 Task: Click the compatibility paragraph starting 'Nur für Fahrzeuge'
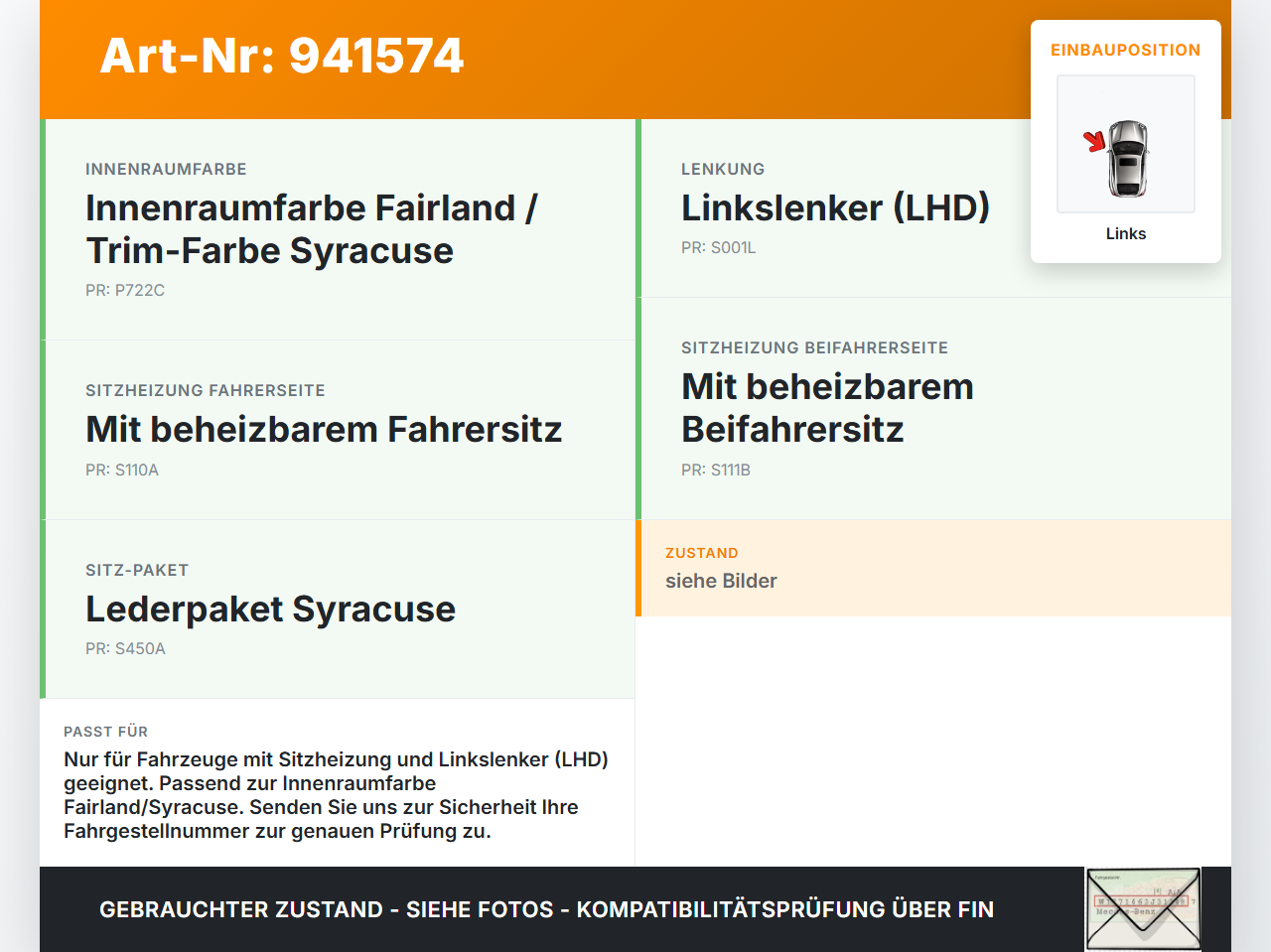click(x=337, y=795)
